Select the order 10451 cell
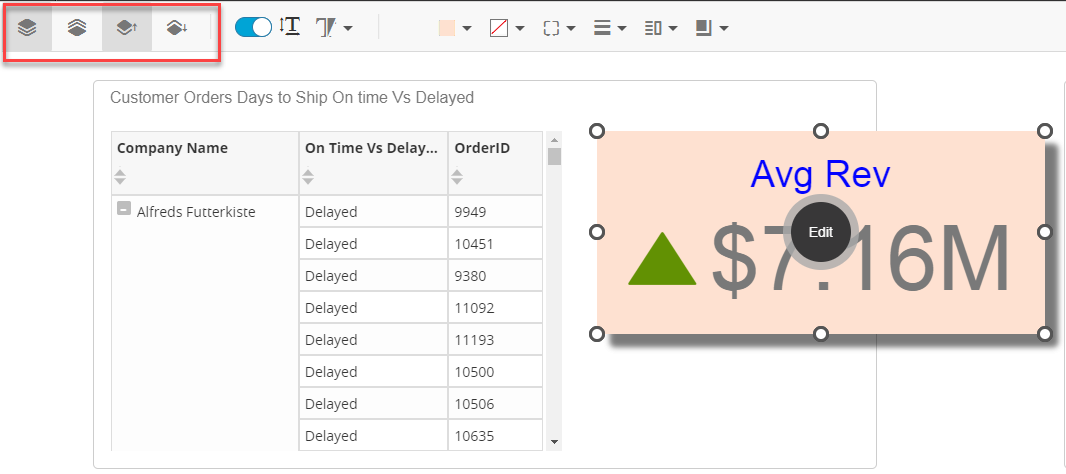Screen dimensions: 1066x474 pyautogui.click(x=494, y=244)
